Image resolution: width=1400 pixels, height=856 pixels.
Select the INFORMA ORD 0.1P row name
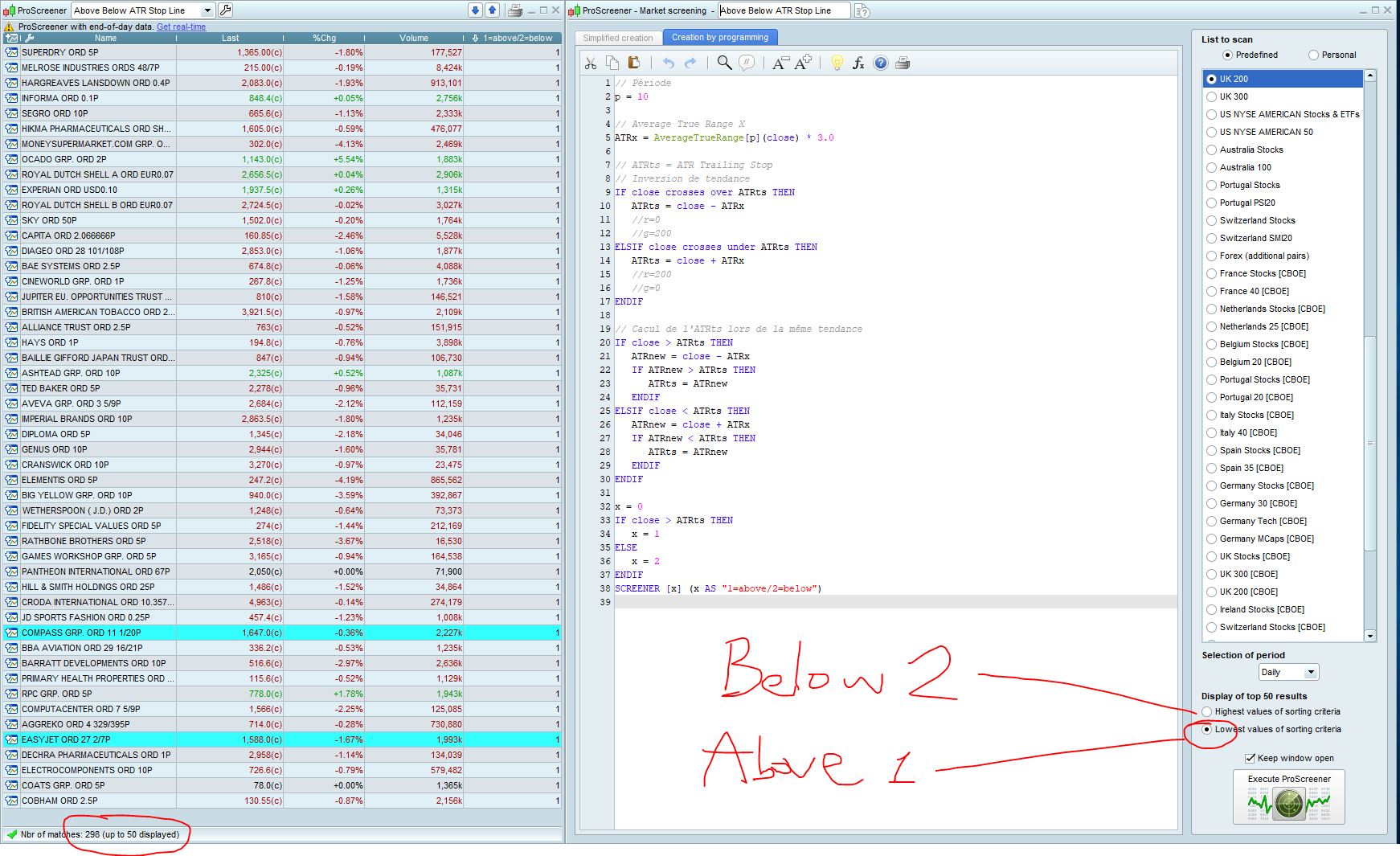(x=60, y=98)
